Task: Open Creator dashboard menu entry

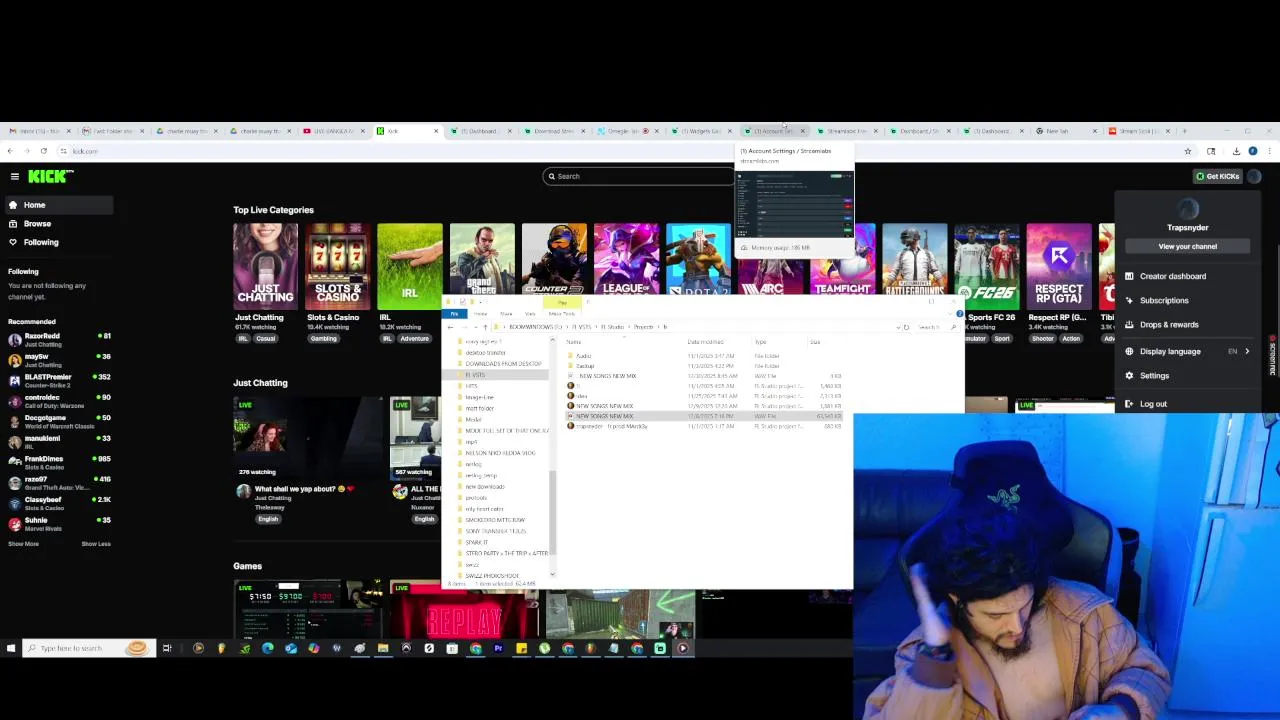Action: click(x=1187, y=276)
